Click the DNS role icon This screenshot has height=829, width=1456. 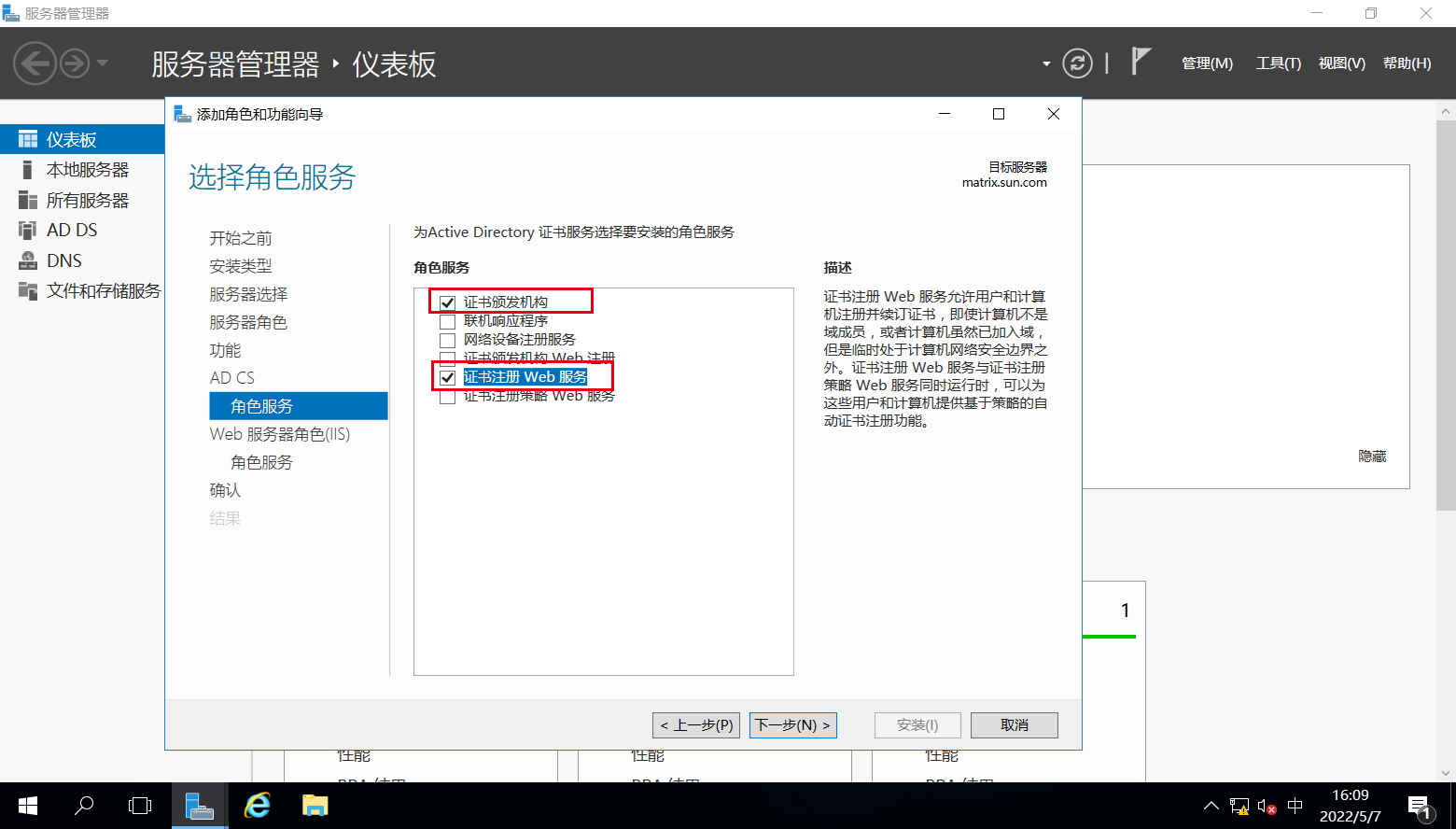click(28, 260)
